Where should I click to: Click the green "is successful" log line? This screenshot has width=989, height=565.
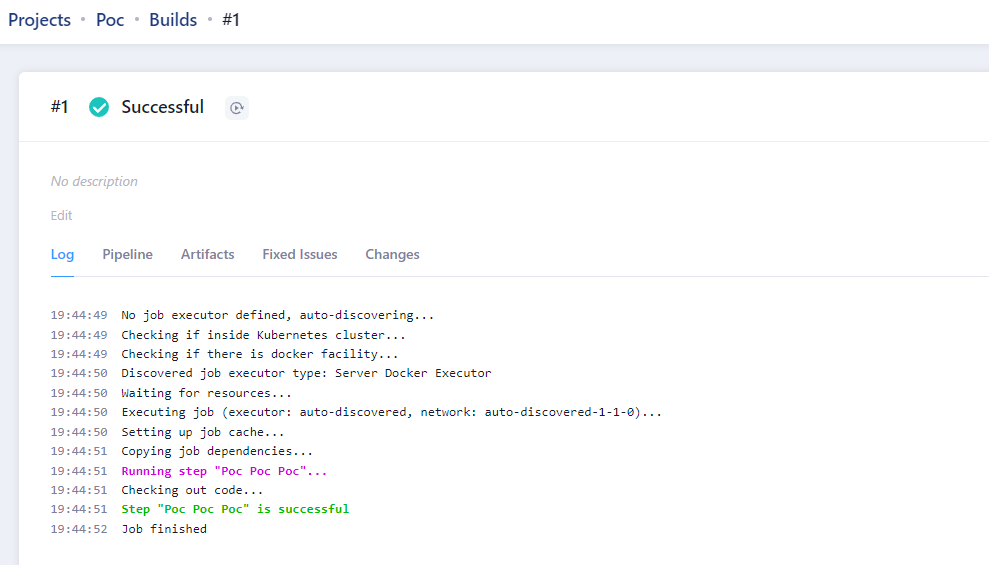(235, 509)
